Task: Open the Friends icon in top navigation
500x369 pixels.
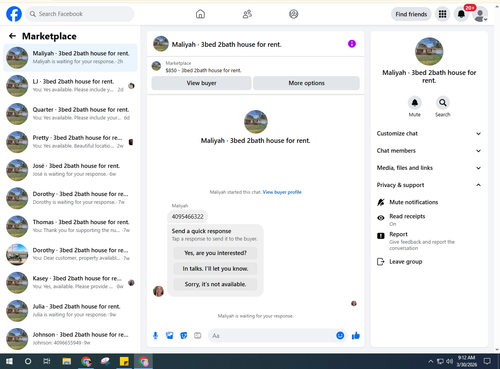Action: [247, 14]
